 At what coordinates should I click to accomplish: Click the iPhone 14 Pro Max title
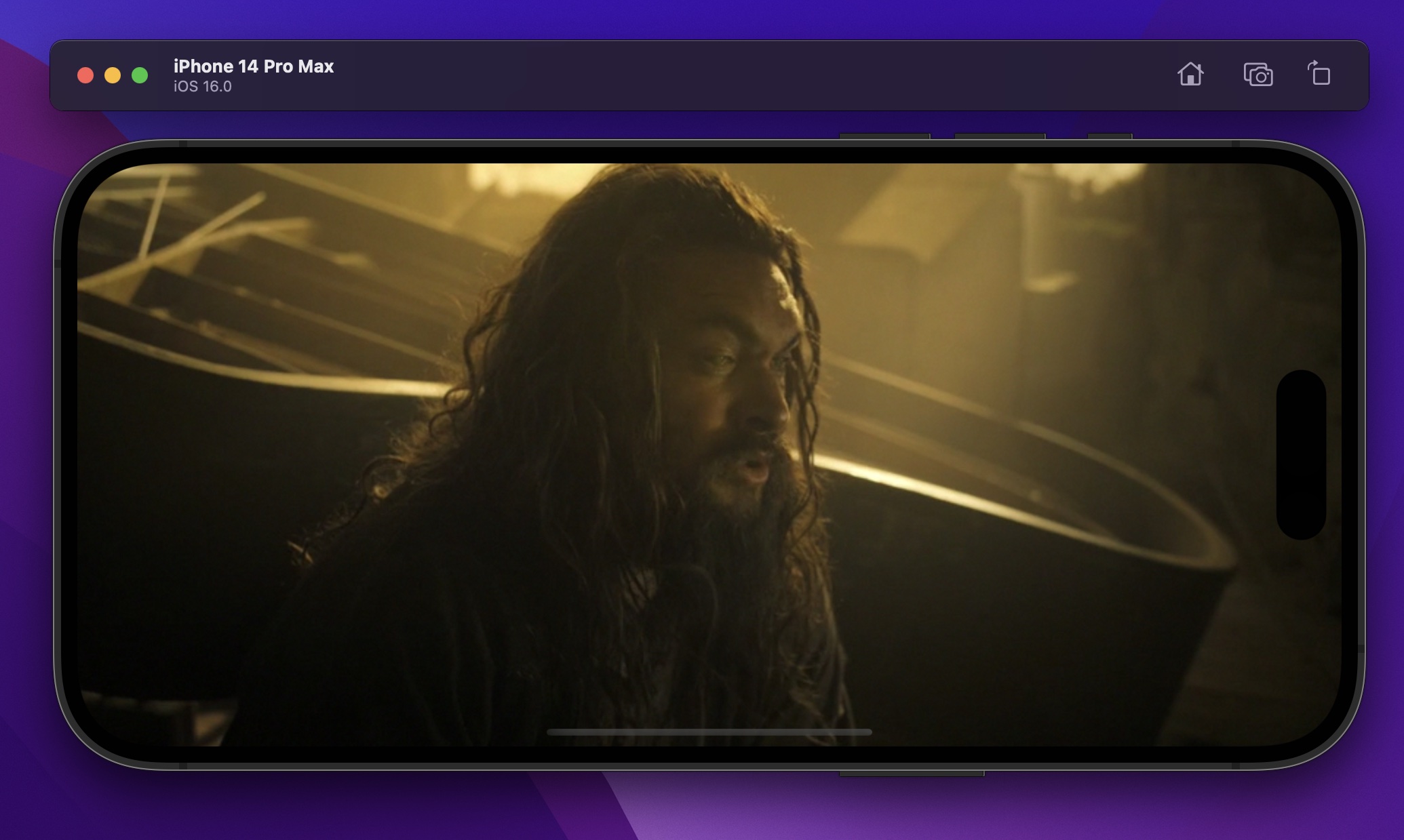click(253, 66)
